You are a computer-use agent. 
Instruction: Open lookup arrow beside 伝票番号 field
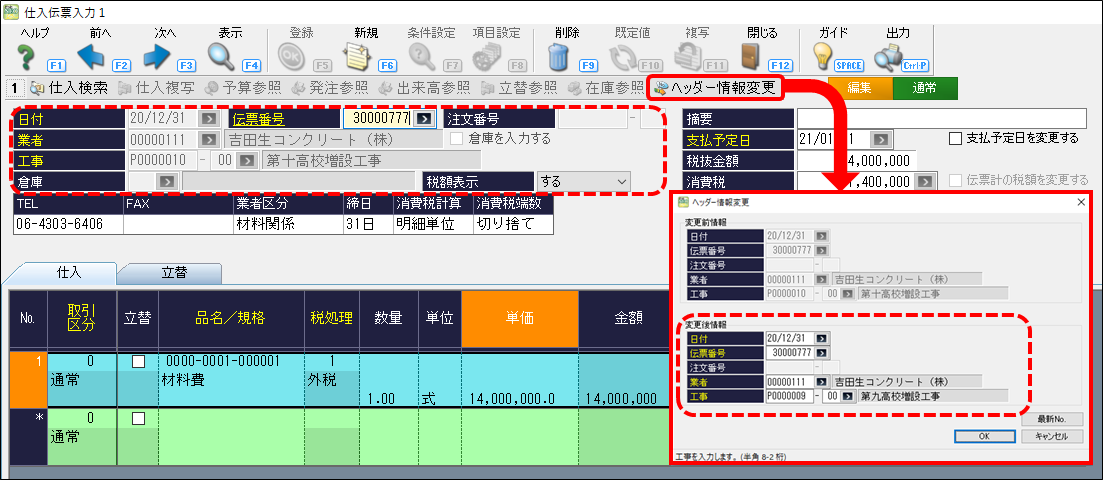coord(425,118)
